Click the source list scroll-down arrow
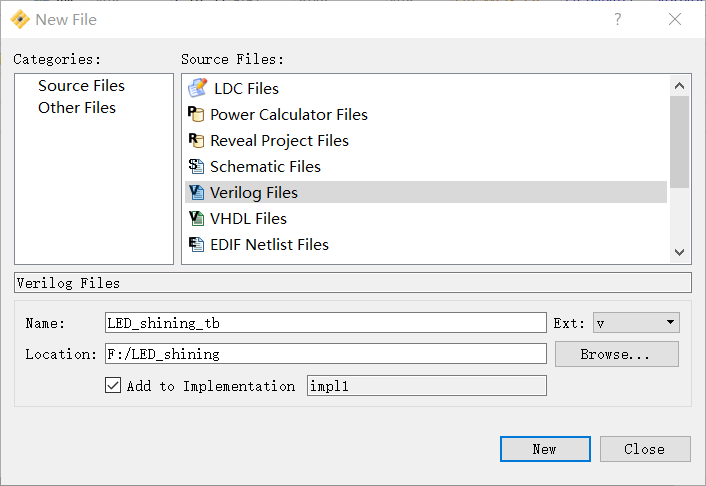This screenshot has height=486, width=706. [x=679, y=252]
